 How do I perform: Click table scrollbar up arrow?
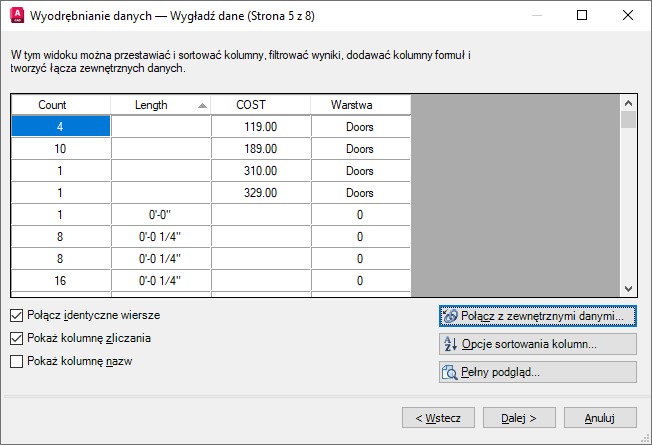click(x=628, y=103)
